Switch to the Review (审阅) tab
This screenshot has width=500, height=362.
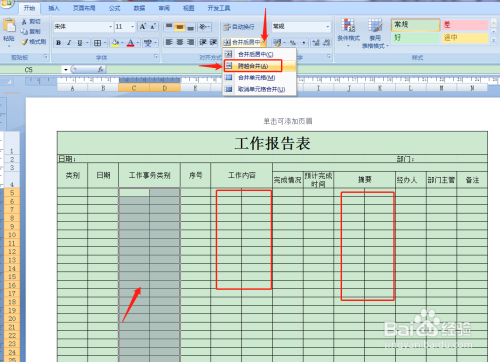coord(164,8)
